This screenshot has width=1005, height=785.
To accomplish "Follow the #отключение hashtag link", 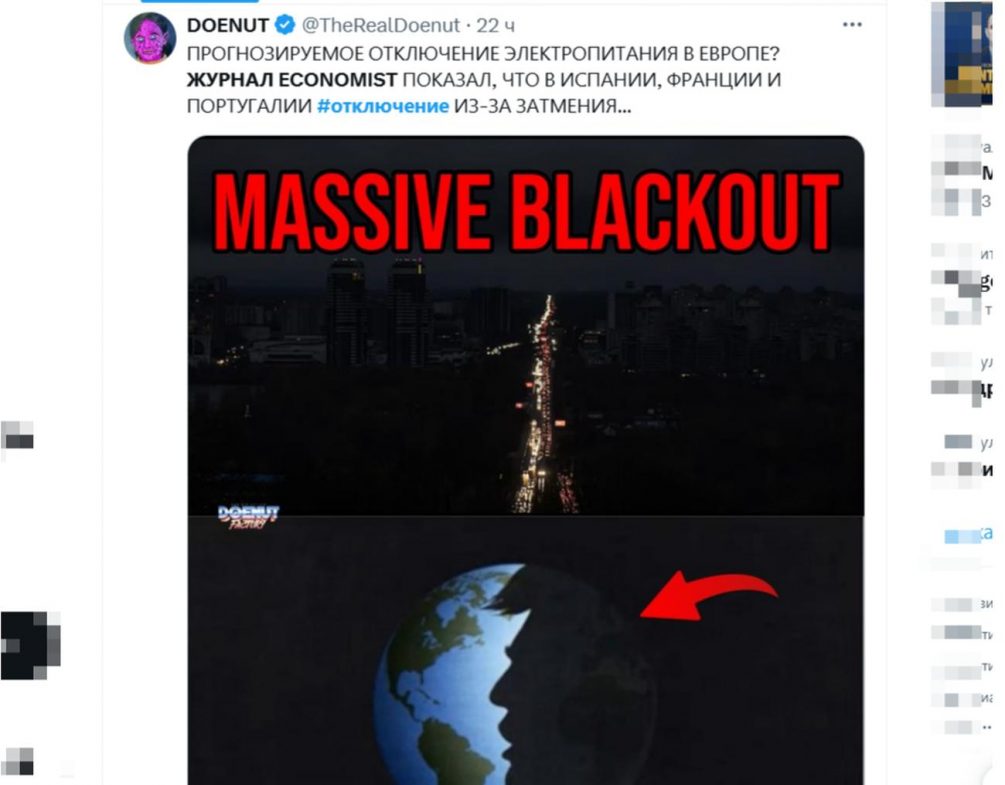I will pyautogui.click(x=383, y=106).
